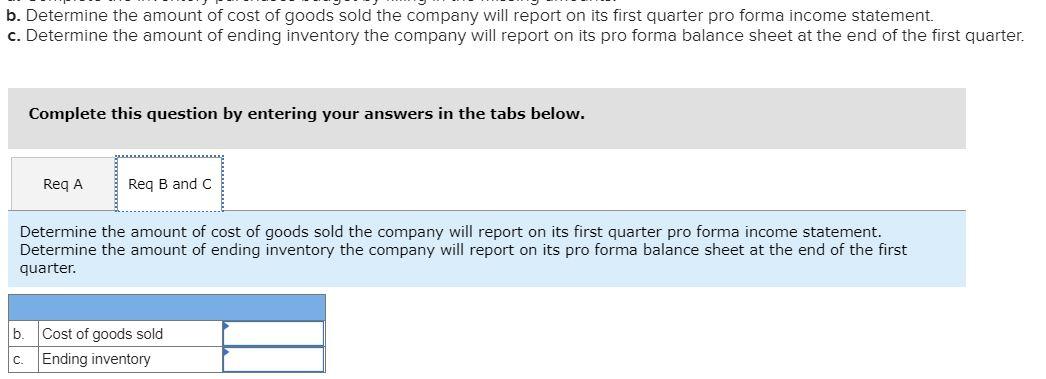Click blue triangle marker in Ending inventory cell
The height and width of the screenshot is (379, 1046).
pos(226,351)
